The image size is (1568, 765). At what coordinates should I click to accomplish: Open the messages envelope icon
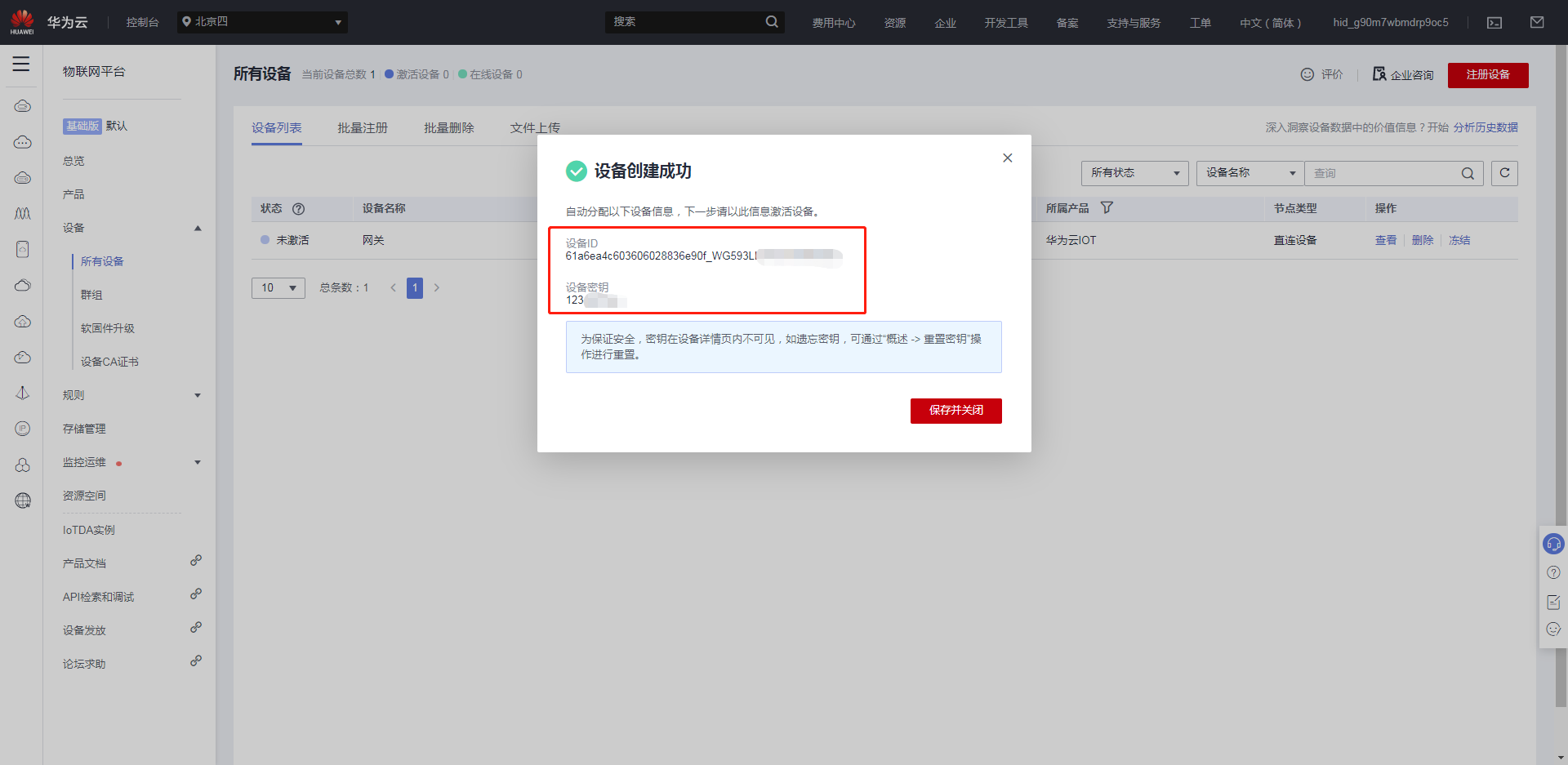(x=1537, y=23)
